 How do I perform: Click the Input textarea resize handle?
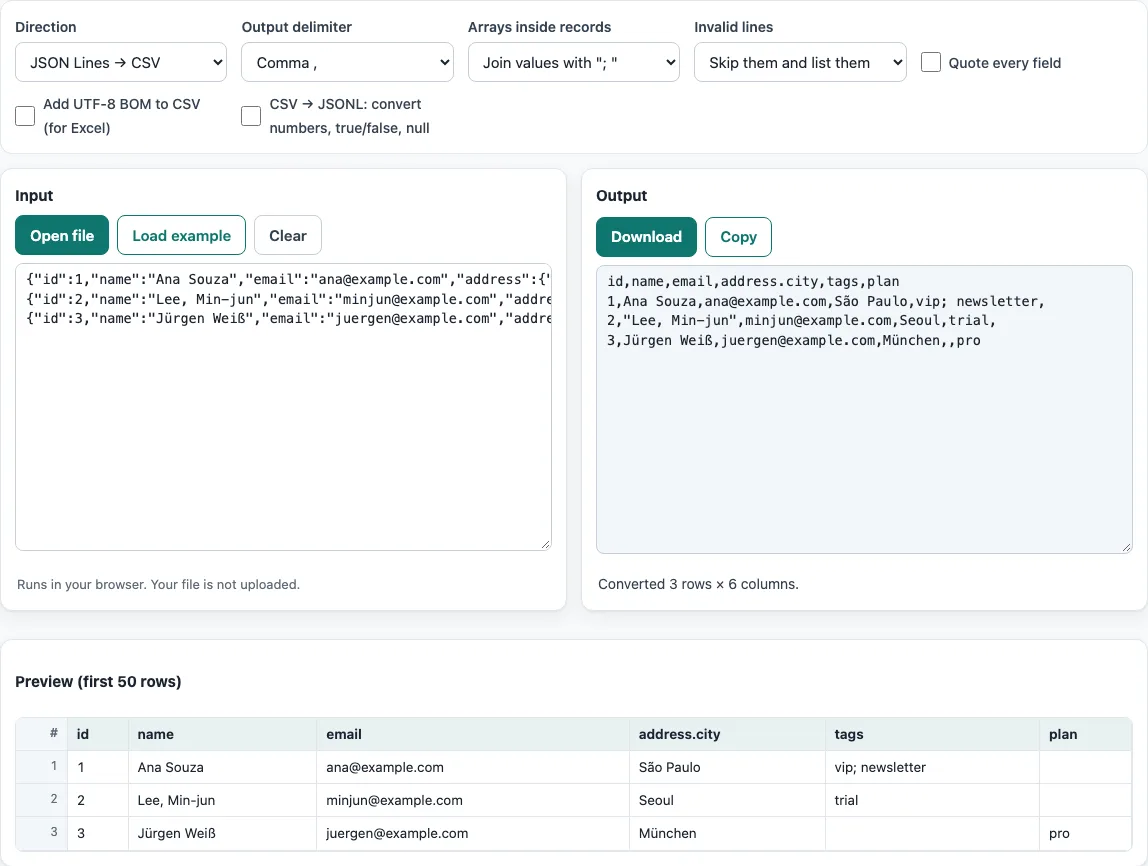pyautogui.click(x=545, y=544)
